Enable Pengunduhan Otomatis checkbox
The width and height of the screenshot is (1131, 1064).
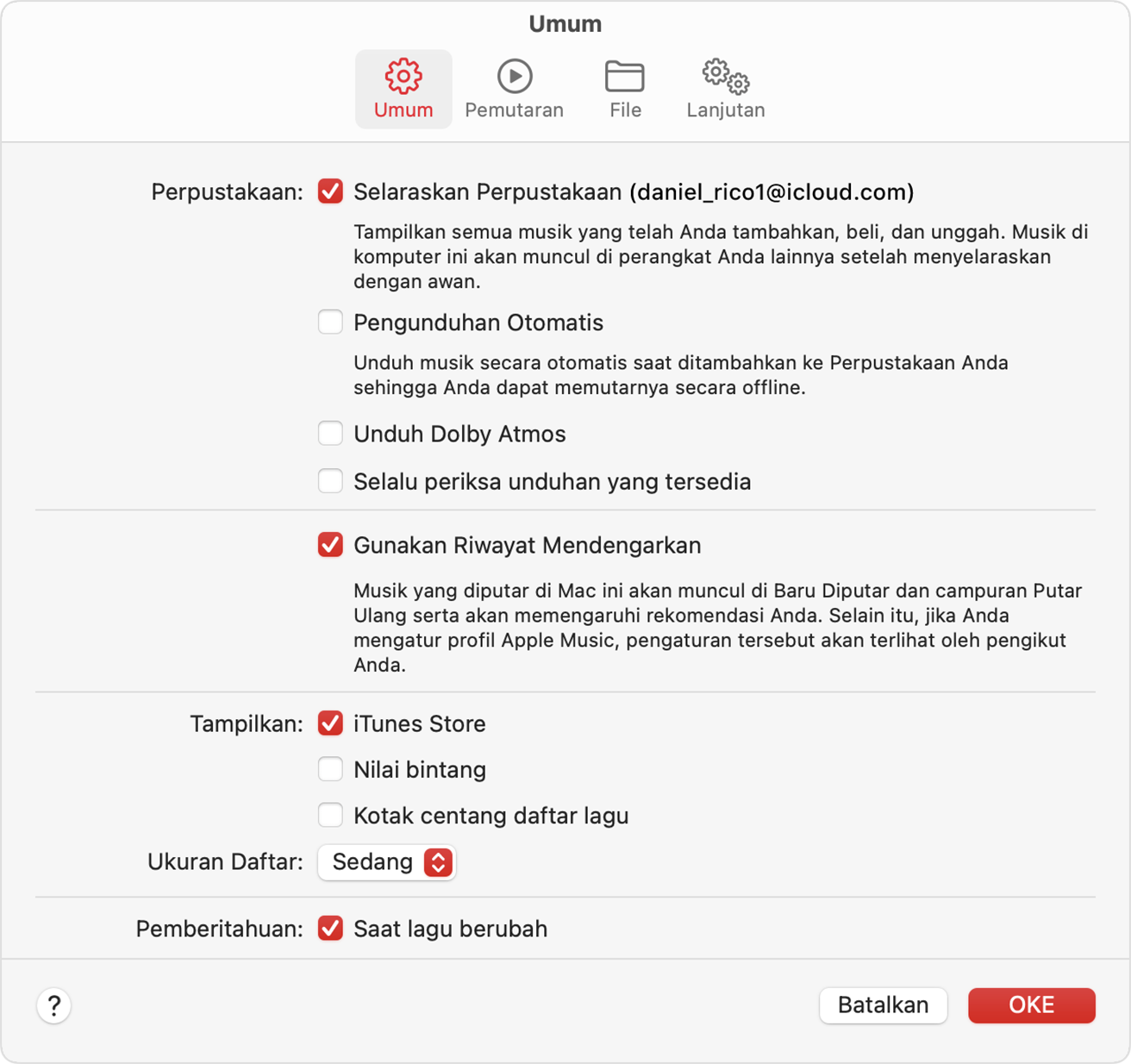pyautogui.click(x=330, y=322)
